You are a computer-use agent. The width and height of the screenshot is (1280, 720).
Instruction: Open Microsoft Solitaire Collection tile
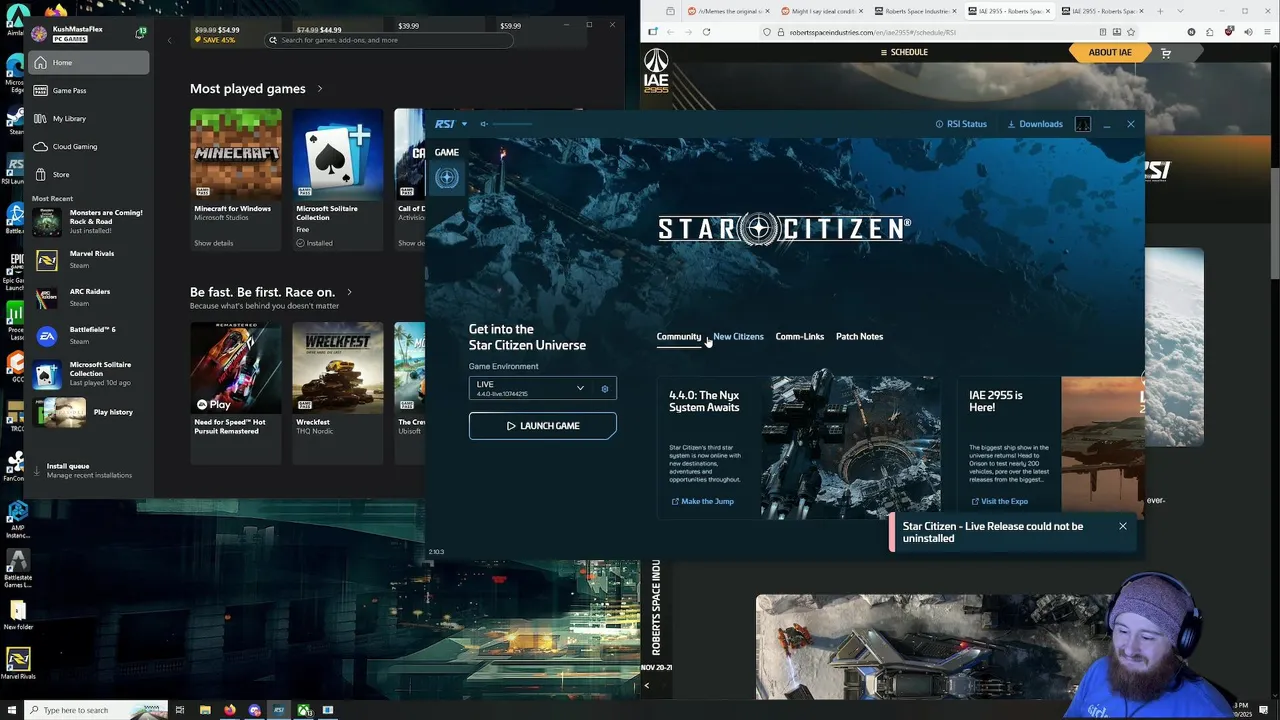click(337, 179)
